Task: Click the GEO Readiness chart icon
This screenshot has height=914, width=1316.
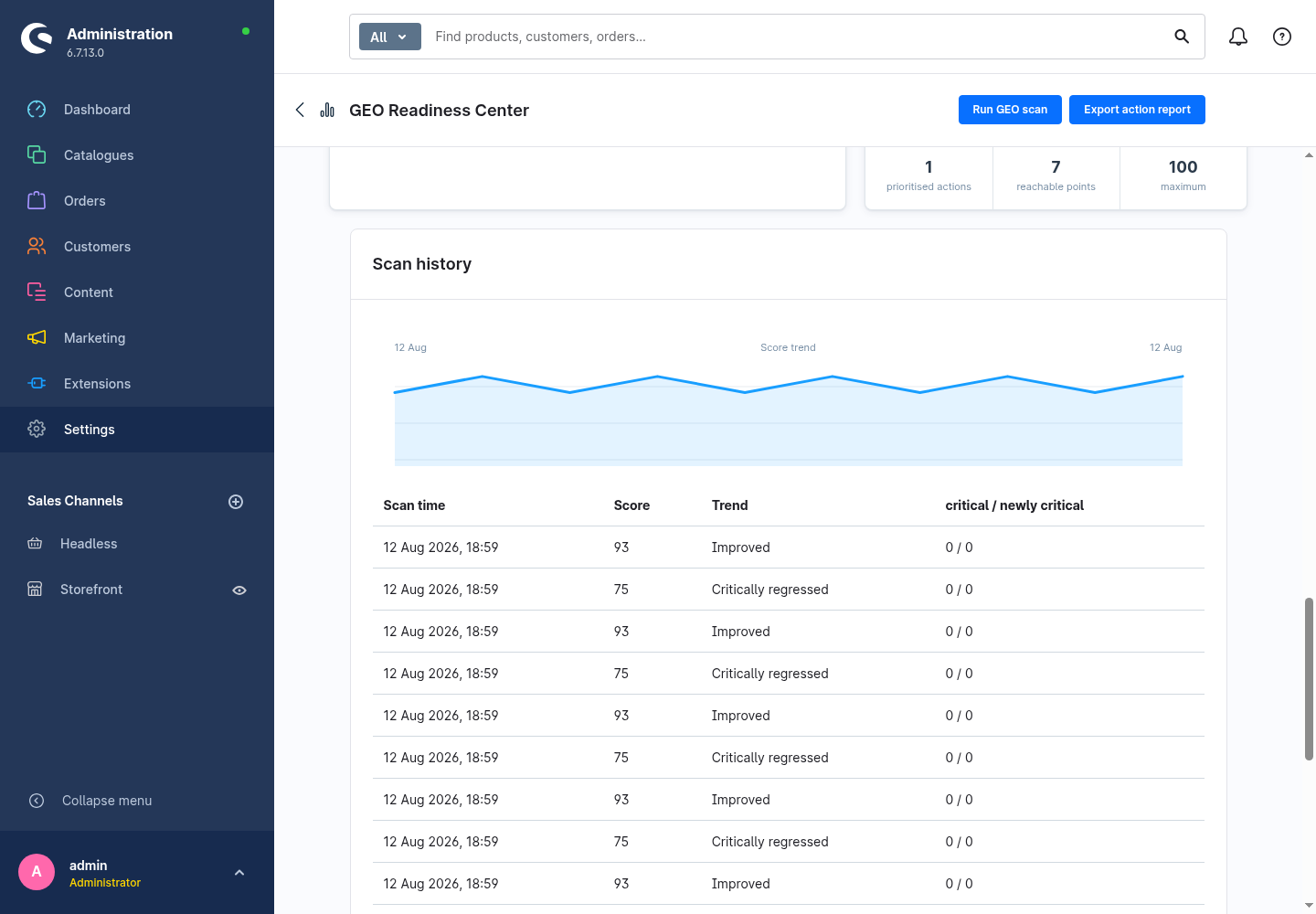Action: 327,110
